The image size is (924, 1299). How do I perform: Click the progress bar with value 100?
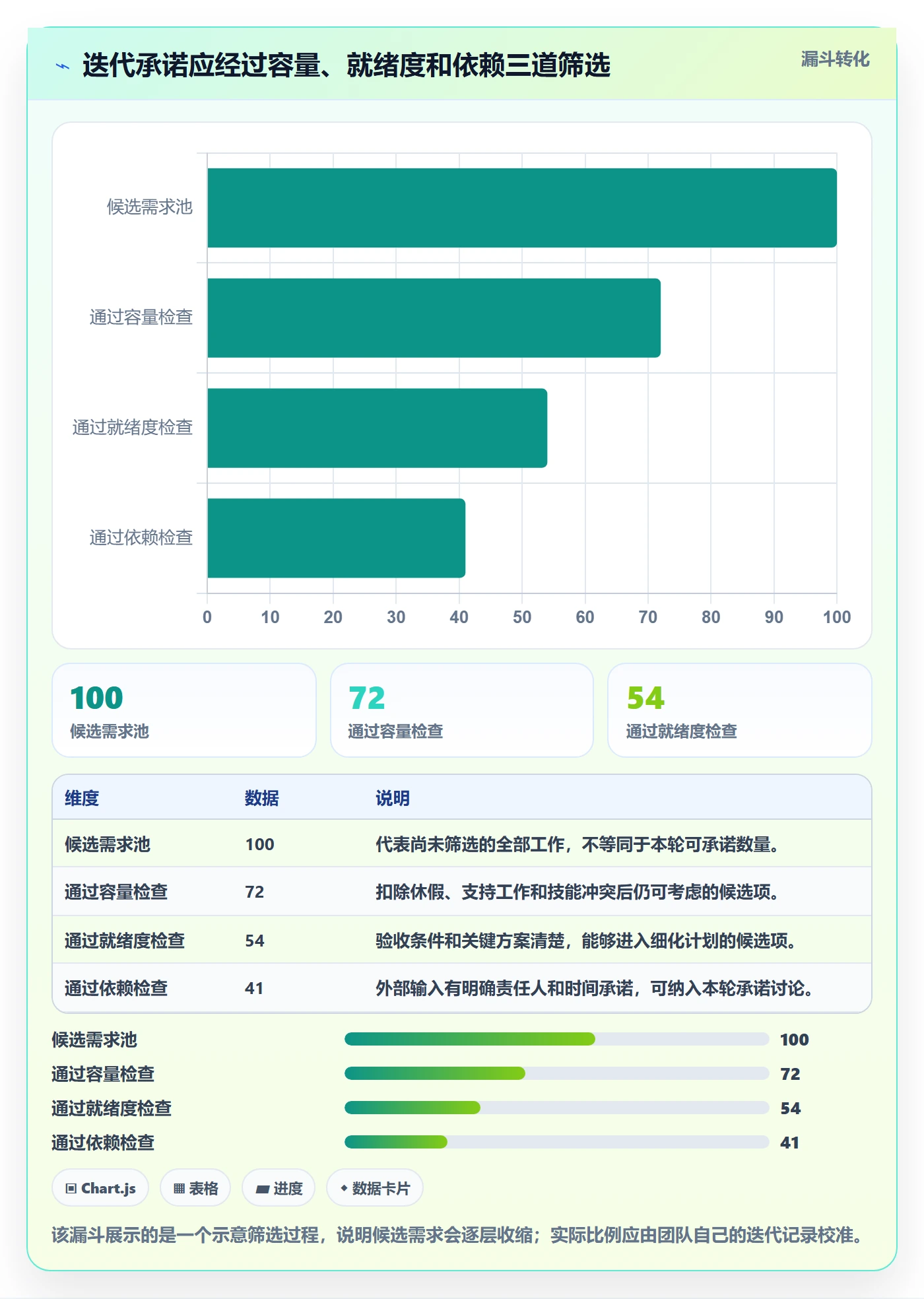point(556,1039)
